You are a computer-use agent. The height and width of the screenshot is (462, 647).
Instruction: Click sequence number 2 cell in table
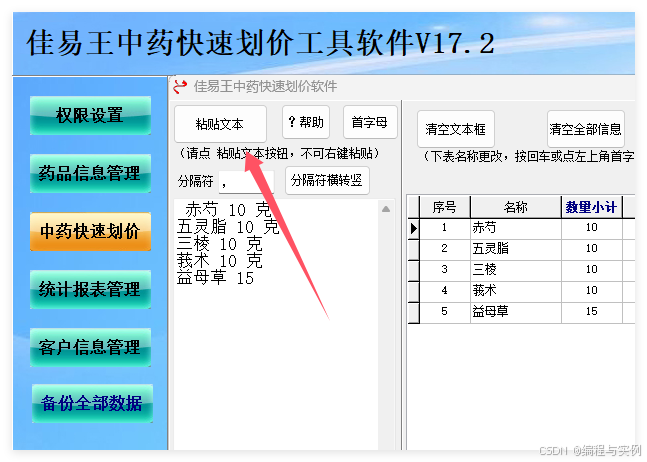pos(445,250)
